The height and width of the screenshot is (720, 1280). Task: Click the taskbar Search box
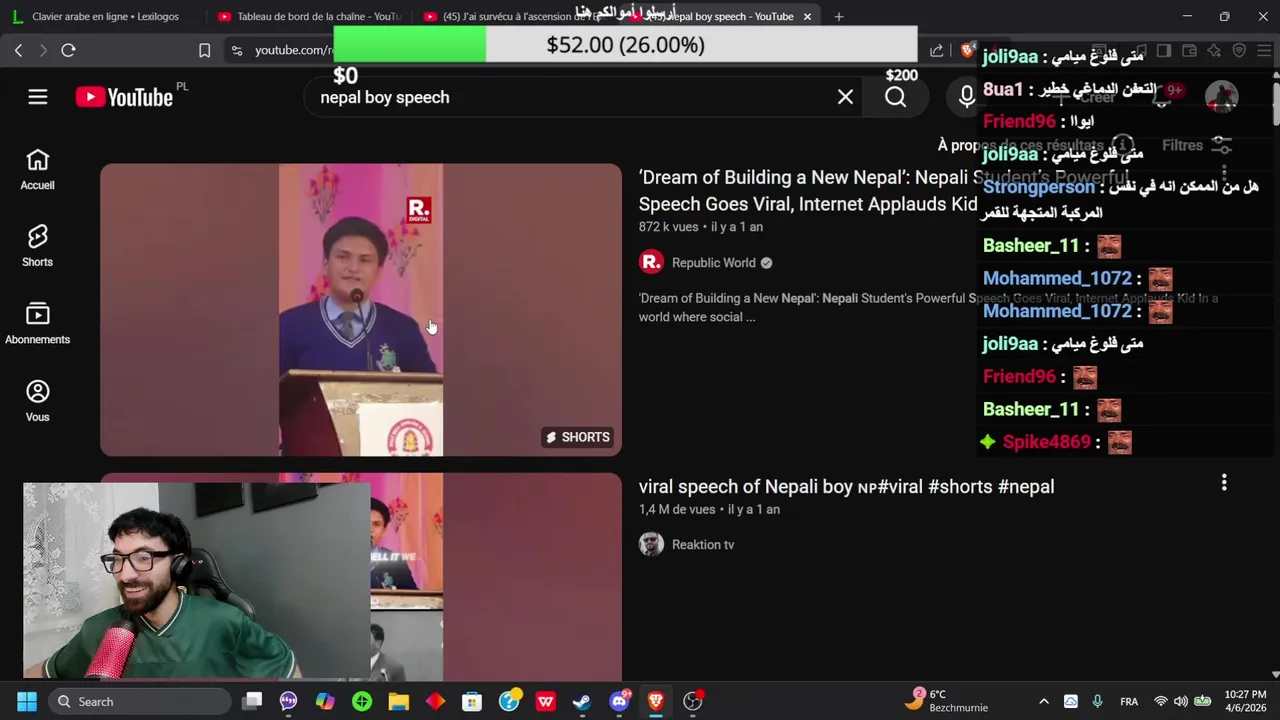[141, 701]
